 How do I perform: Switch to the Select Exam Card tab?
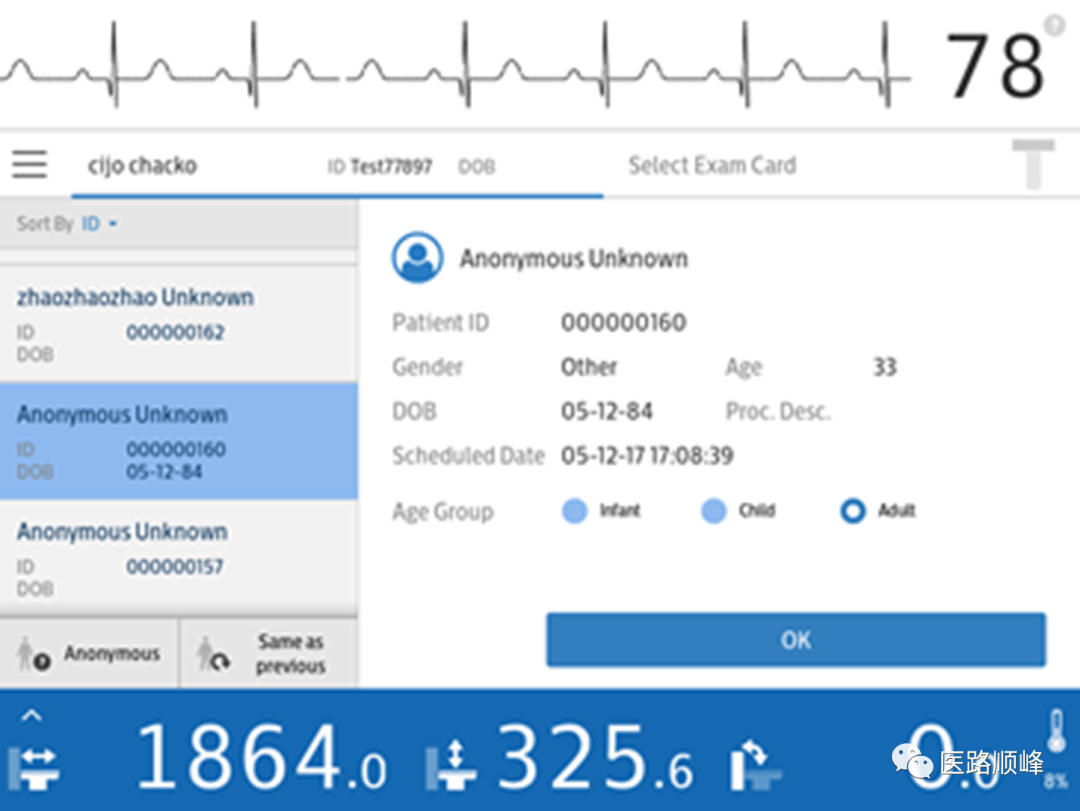(x=712, y=165)
